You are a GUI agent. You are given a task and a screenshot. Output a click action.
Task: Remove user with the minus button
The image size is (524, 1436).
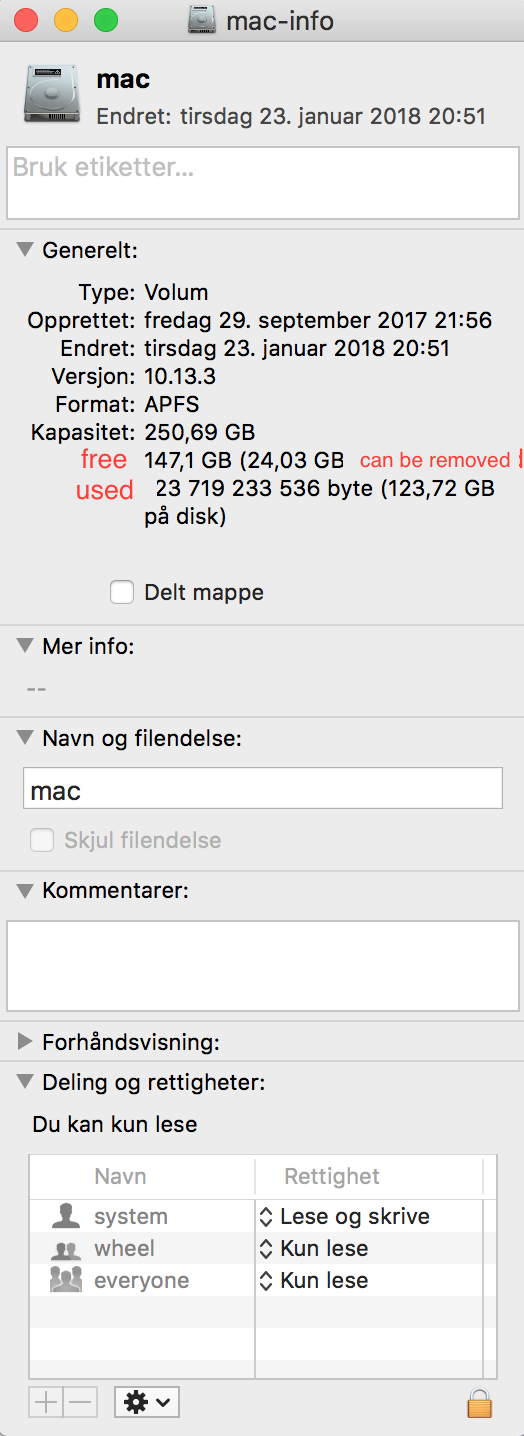[80, 1402]
